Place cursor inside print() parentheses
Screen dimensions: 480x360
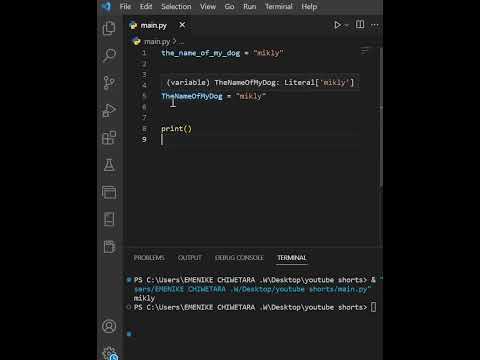(x=188, y=129)
